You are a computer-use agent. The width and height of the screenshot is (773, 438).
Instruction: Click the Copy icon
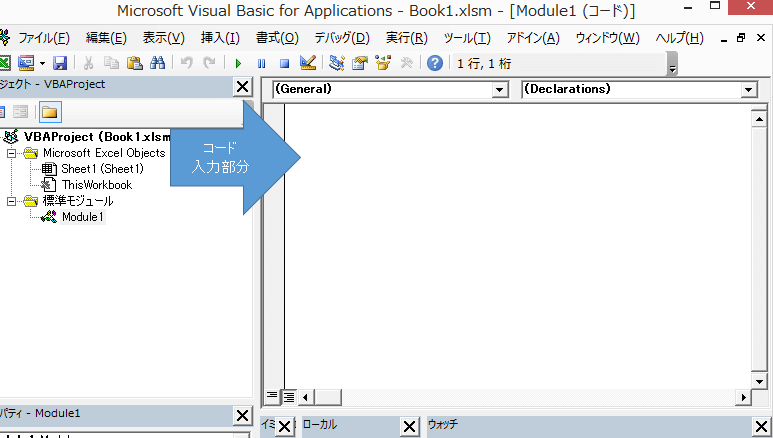tap(111, 63)
